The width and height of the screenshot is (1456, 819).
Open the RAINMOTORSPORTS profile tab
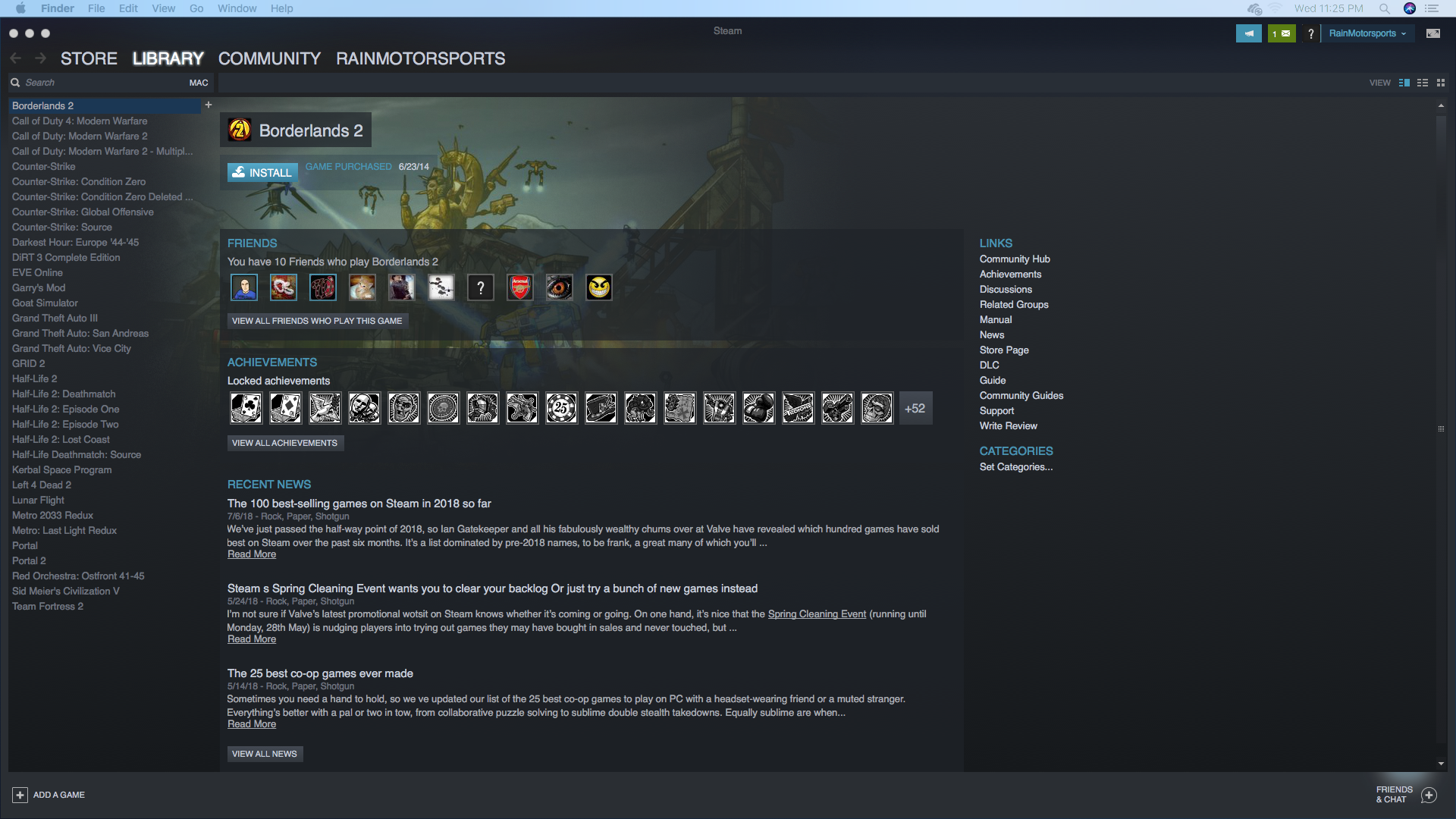[420, 58]
